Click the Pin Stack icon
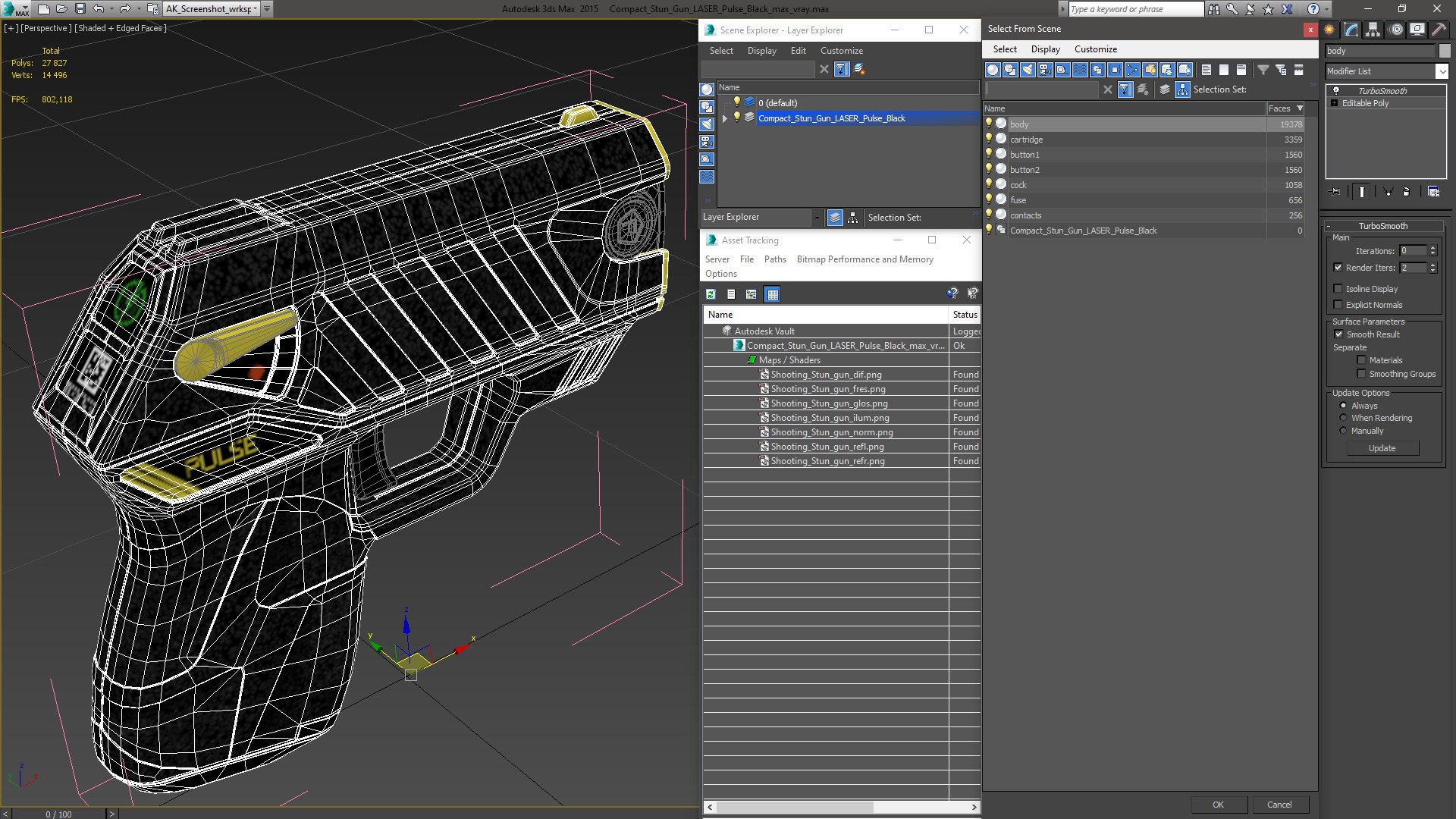 (x=1335, y=192)
